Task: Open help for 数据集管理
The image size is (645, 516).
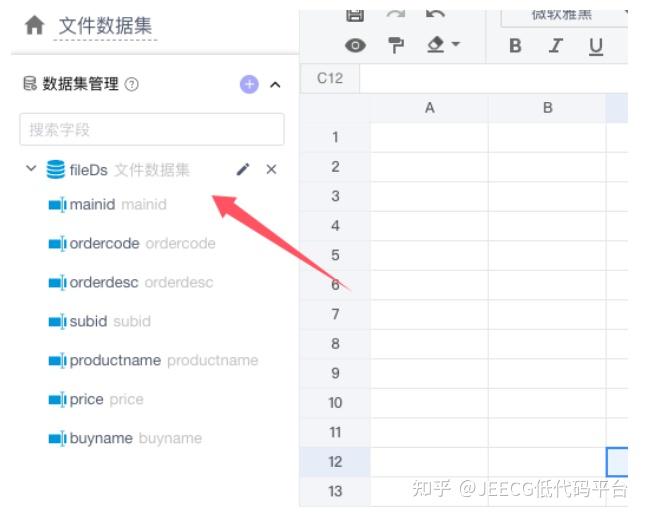Action: tap(132, 84)
